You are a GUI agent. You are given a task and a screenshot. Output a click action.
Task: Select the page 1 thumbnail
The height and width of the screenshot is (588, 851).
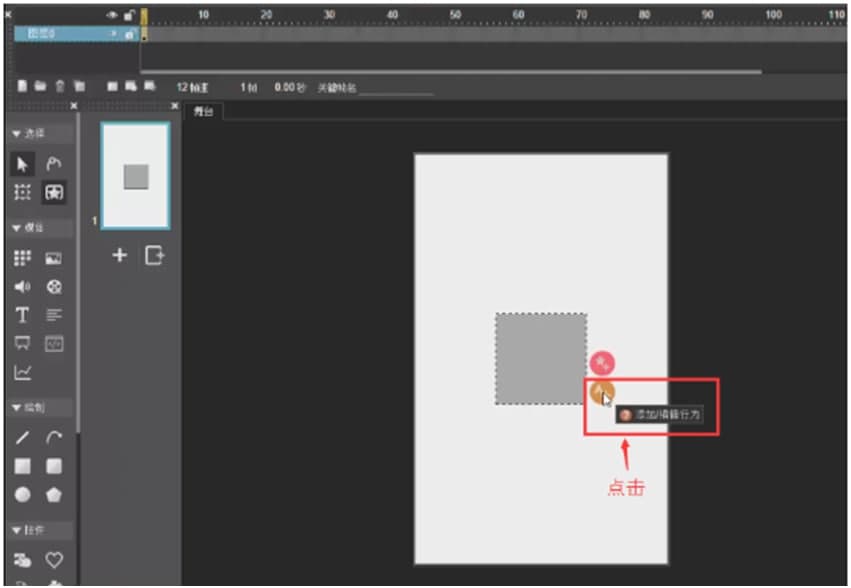136,177
